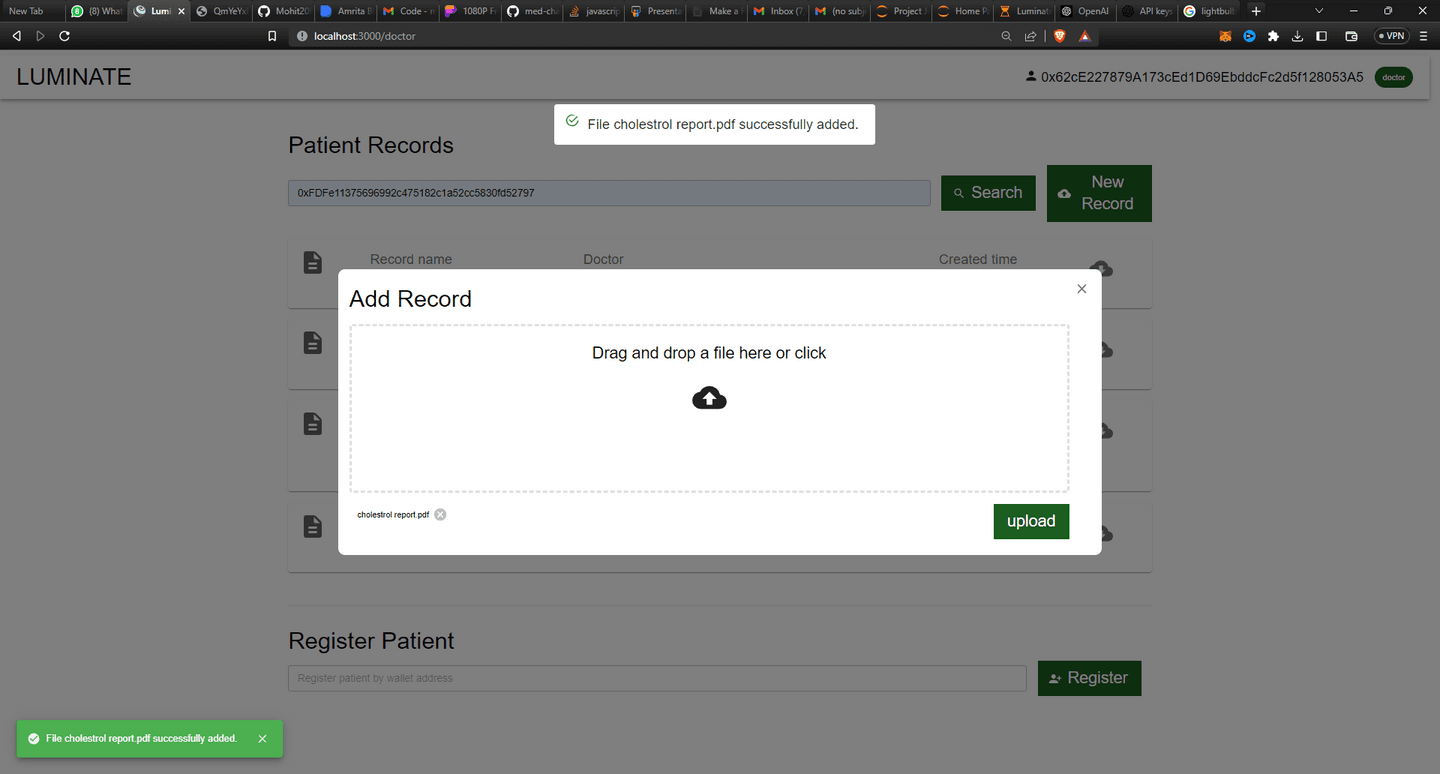Remove cholestrol report.pdf from the file list
Image resolution: width=1440 pixels, height=774 pixels.
440,515
